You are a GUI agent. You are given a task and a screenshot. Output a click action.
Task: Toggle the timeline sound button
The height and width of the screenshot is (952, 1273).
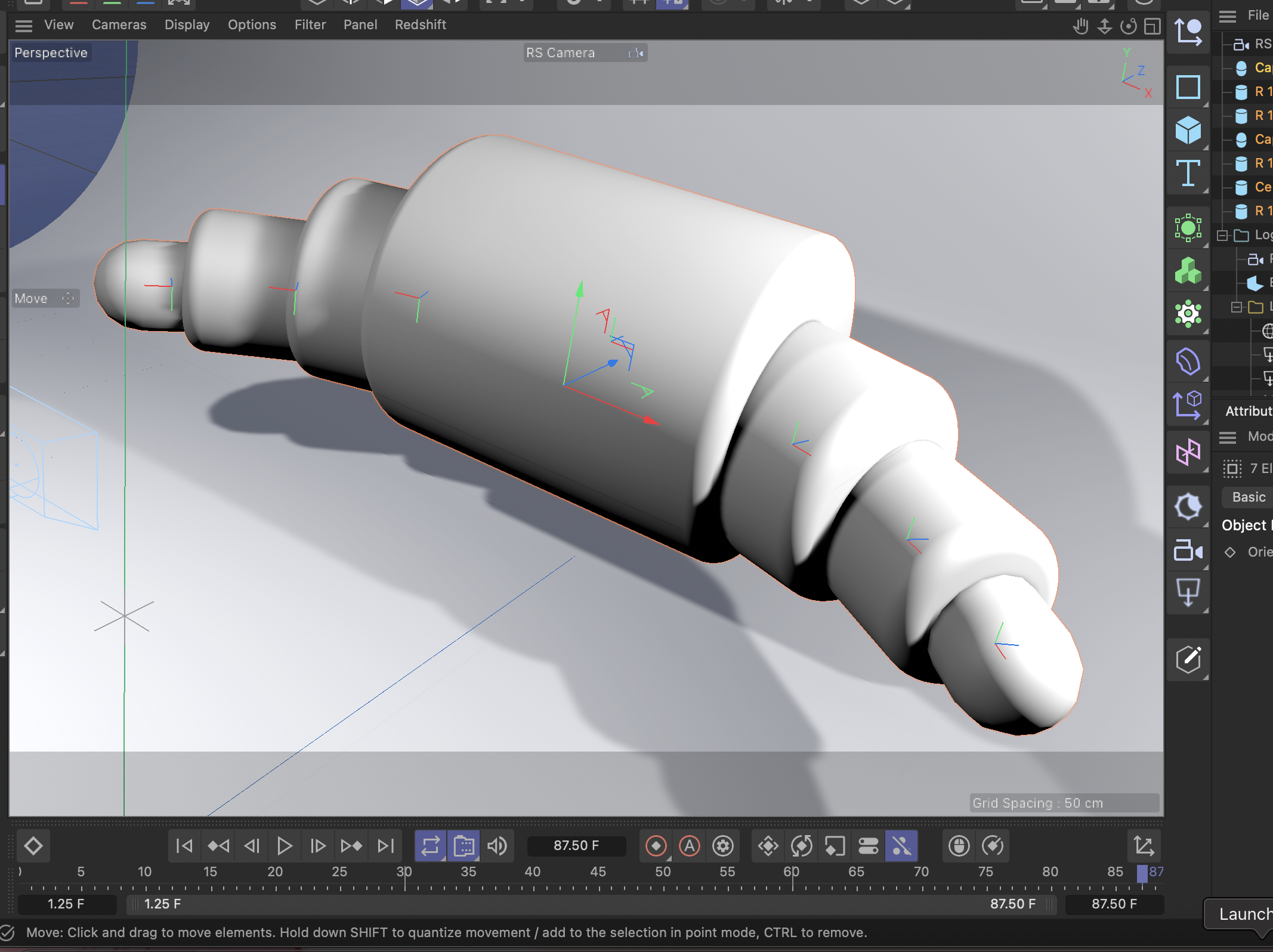click(497, 846)
